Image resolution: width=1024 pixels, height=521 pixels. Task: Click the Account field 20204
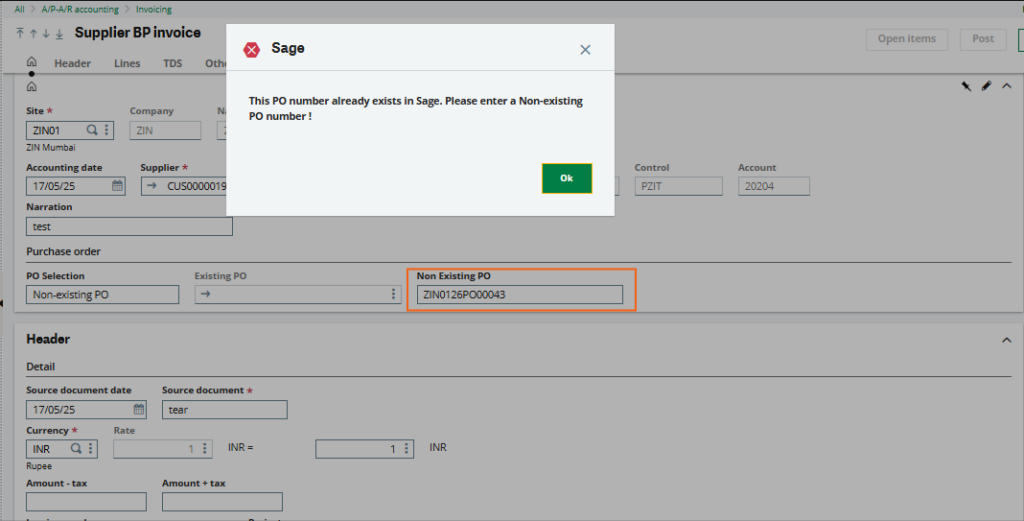point(774,186)
